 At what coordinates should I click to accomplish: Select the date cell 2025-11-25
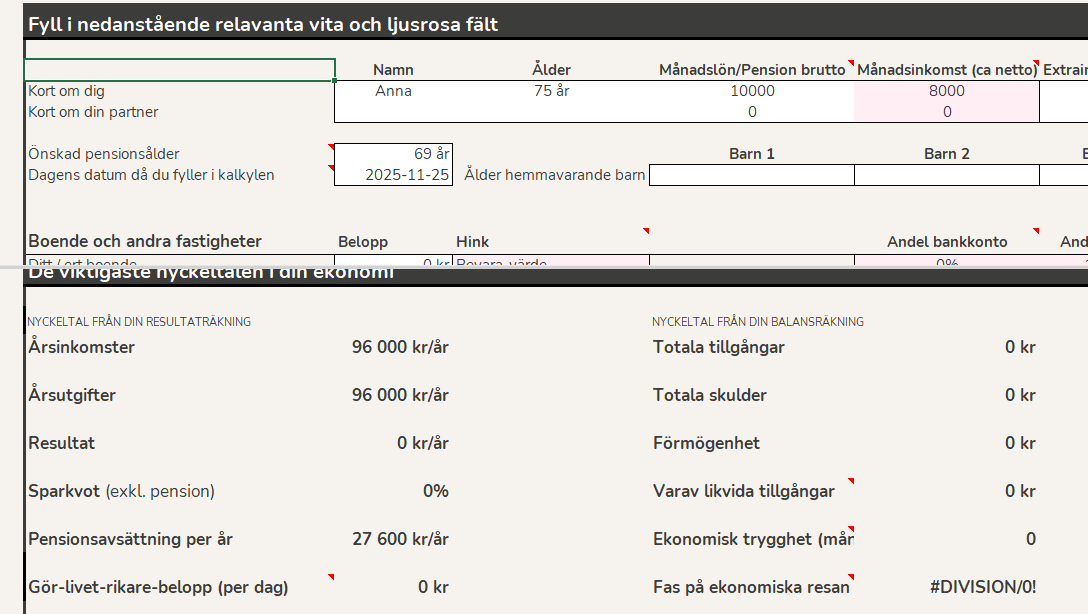click(393, 175)
